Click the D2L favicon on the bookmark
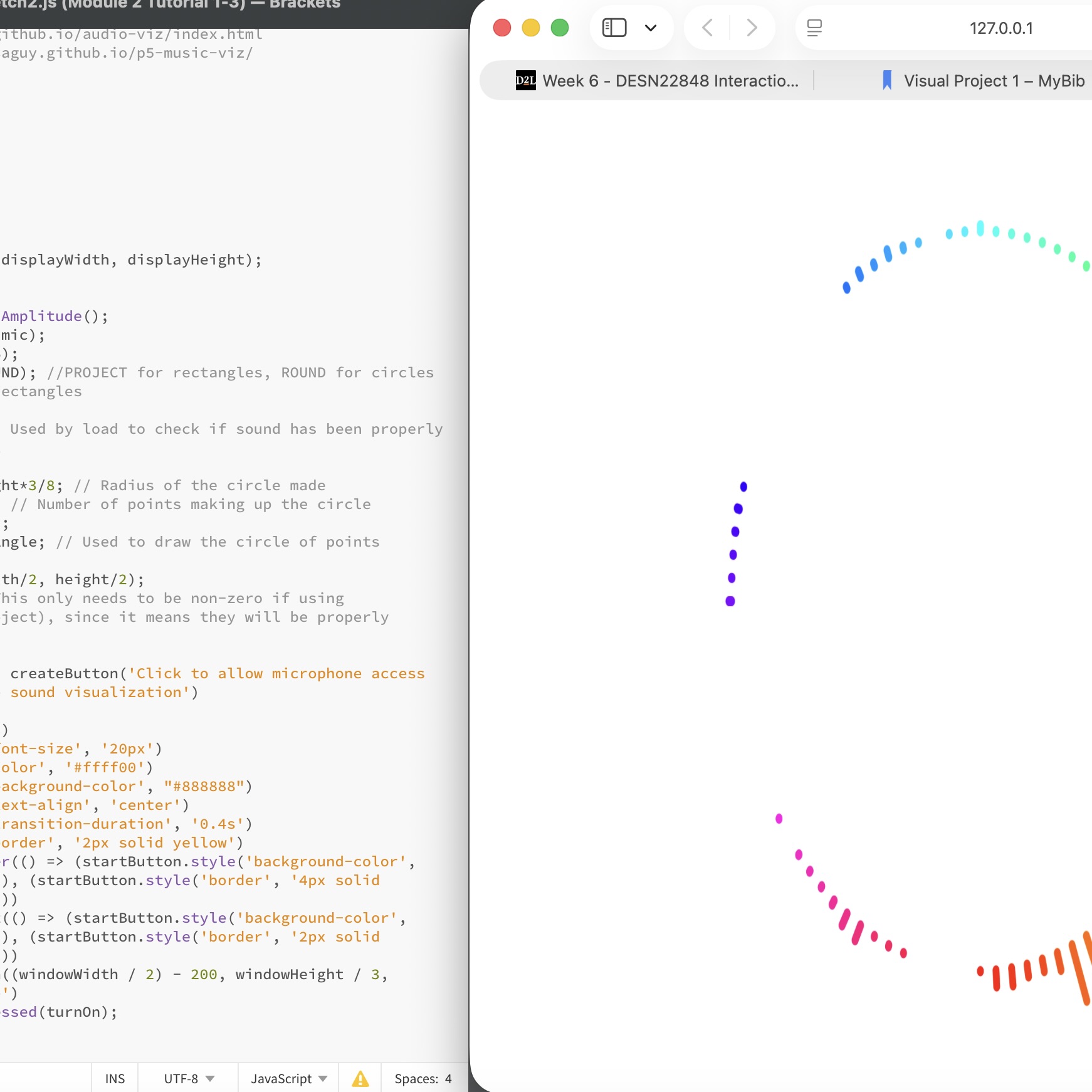 pyautogui.click(x=524, y=80)
